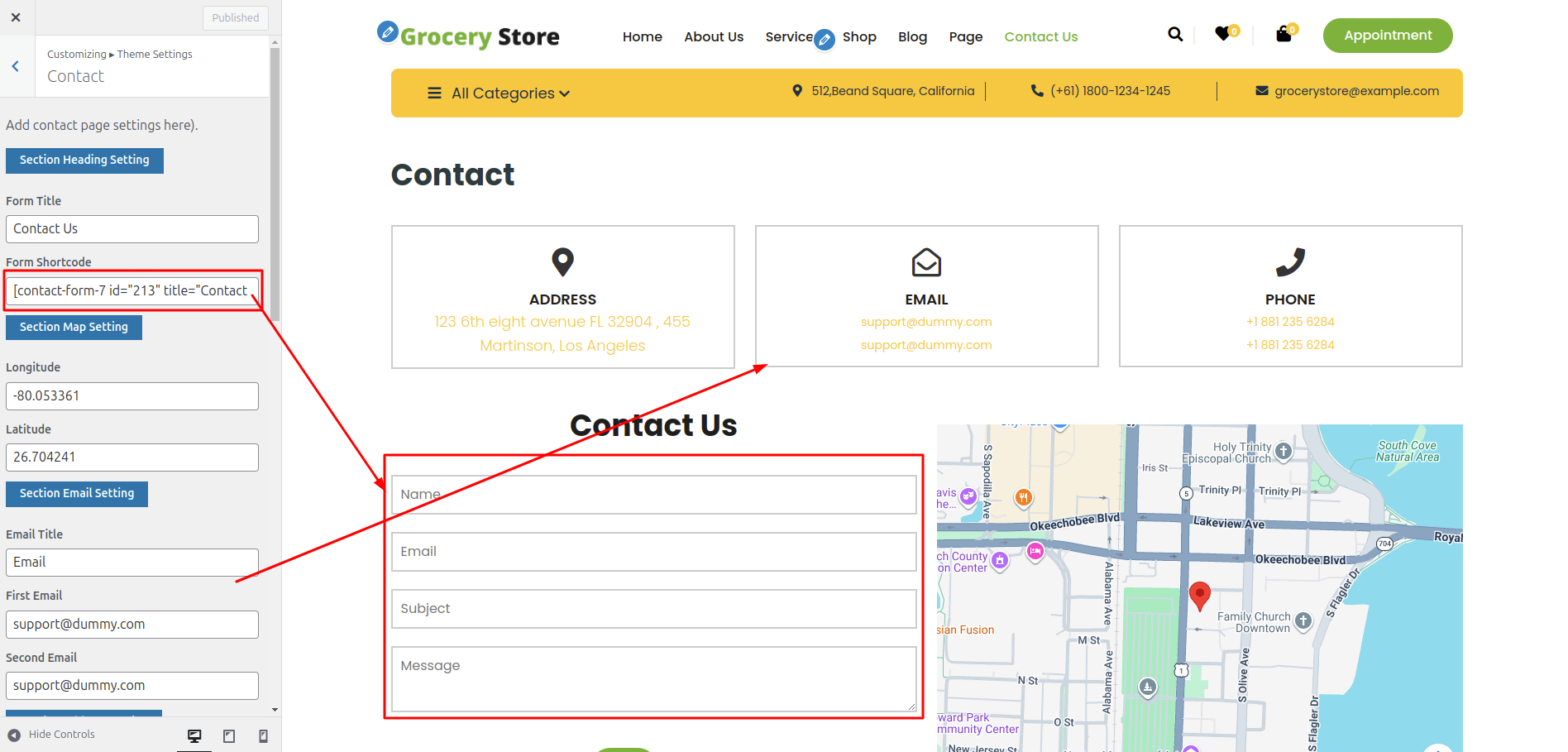Click the disabled Published button

236,17
